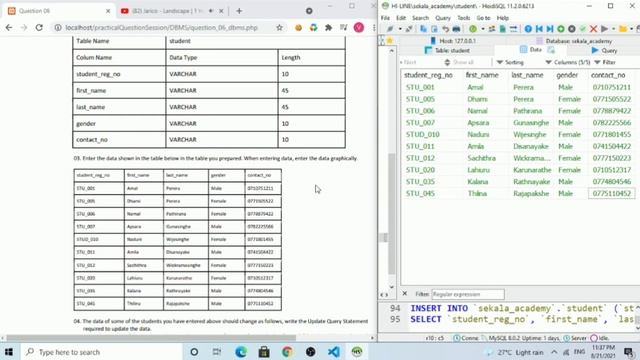Screen dimensions: 640x360
Task: Open Help menu in HeidiSQL
Action: coord(502,18)
